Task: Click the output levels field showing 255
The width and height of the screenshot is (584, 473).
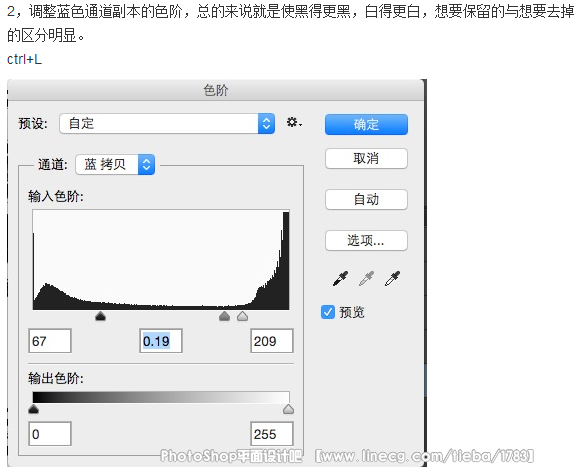Action: 272,434
